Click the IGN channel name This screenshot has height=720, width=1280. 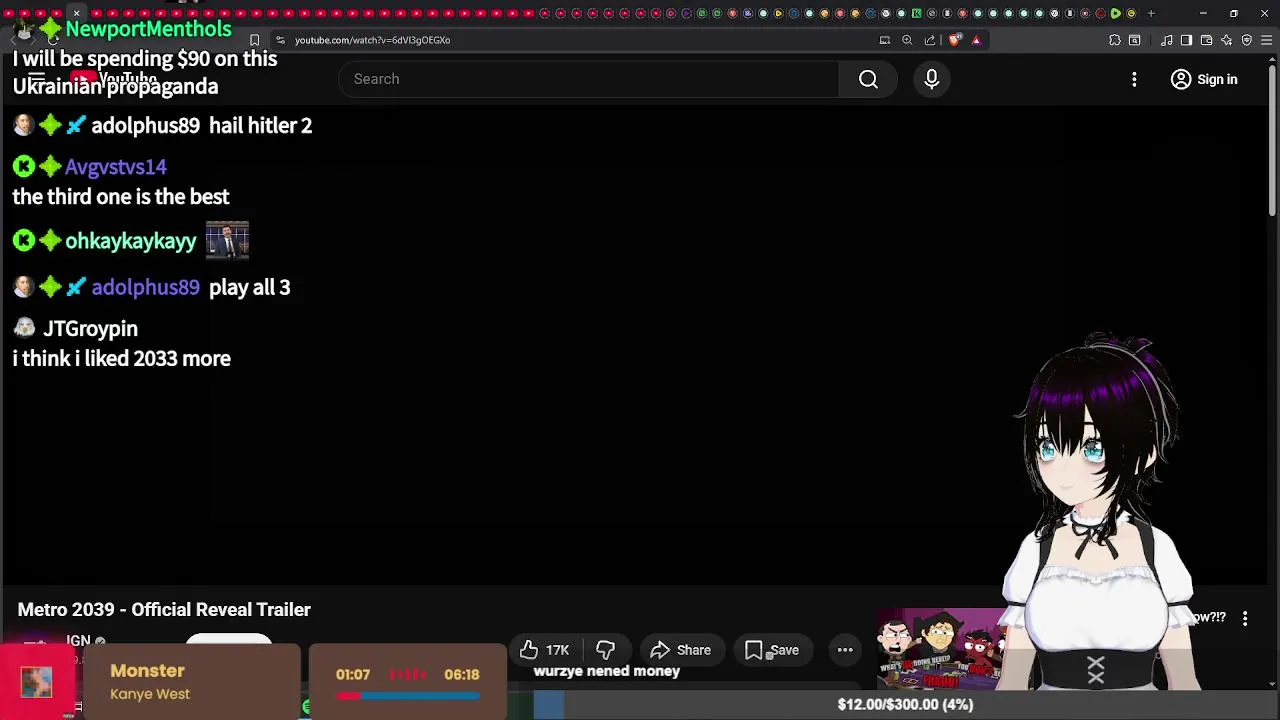click(x=78, y=640)
